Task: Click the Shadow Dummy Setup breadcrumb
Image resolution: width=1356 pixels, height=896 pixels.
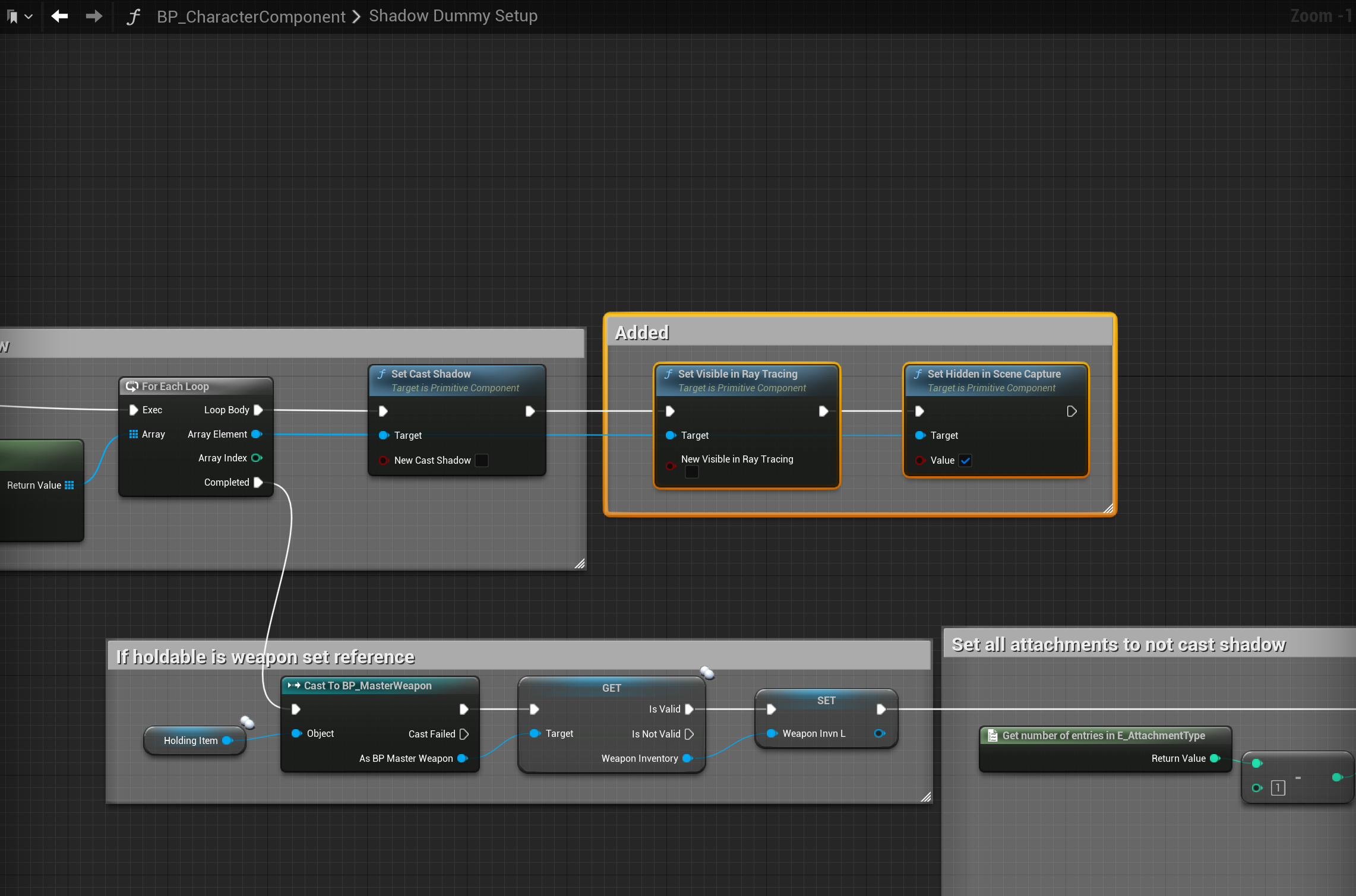Action: pyautogui.click(x=453, y=16)
